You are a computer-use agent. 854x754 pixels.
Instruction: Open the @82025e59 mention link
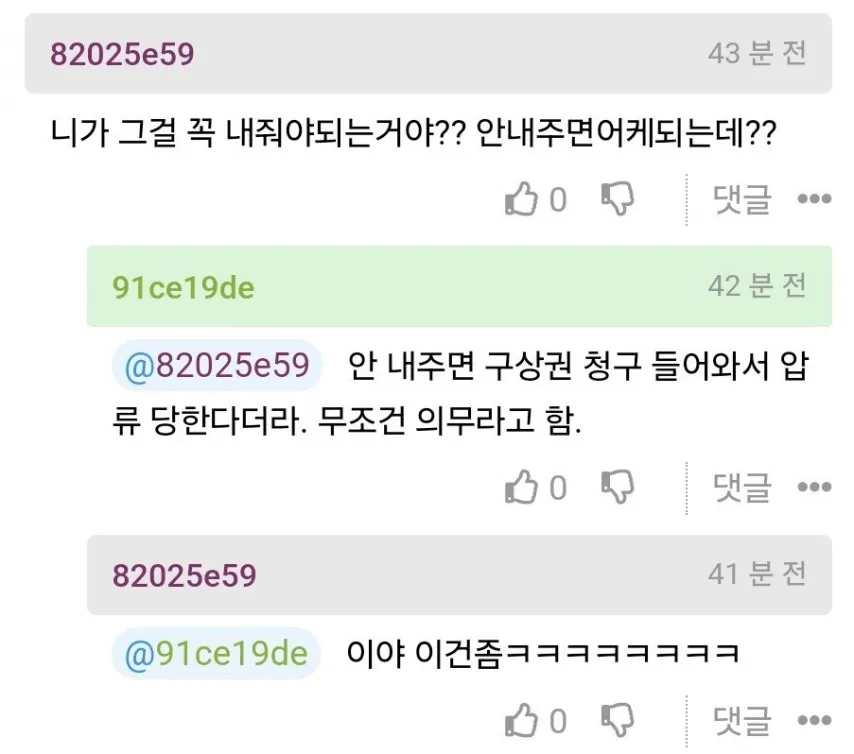[217, 366]
